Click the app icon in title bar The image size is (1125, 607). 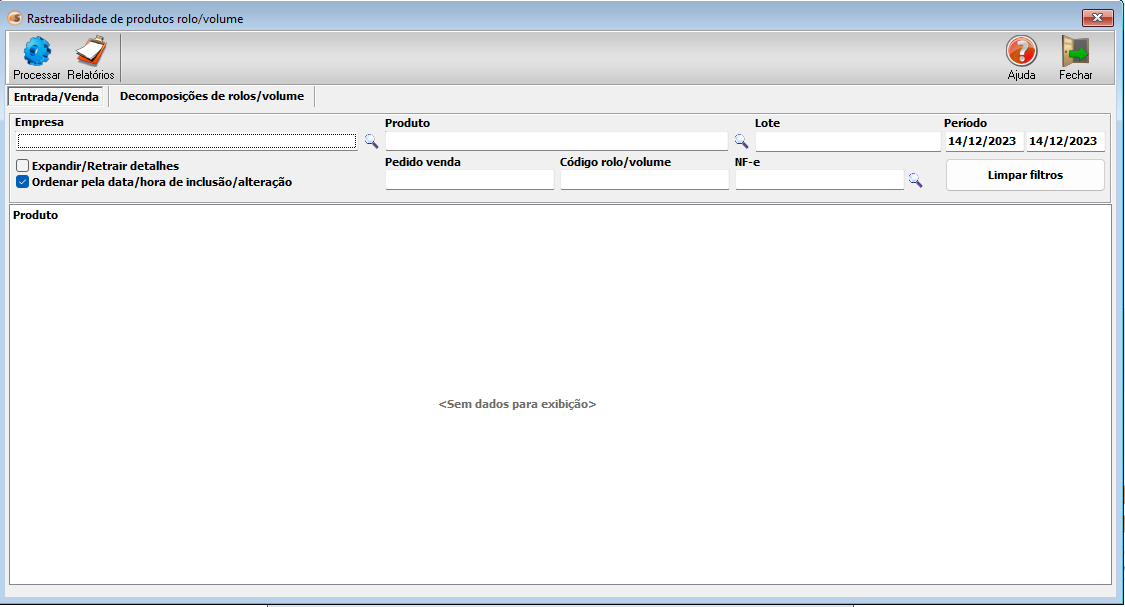click(15, 18)
